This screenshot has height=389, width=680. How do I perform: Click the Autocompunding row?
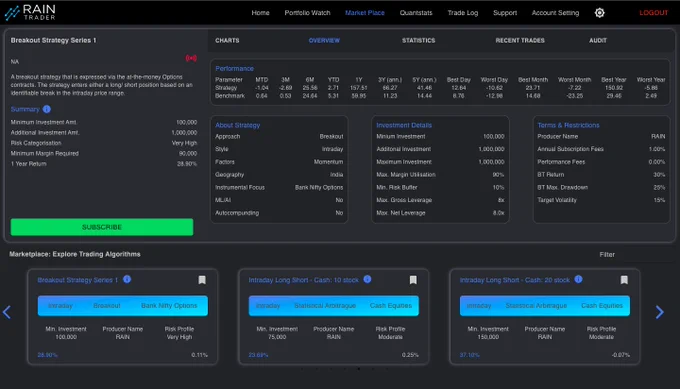tap(279, 213)
